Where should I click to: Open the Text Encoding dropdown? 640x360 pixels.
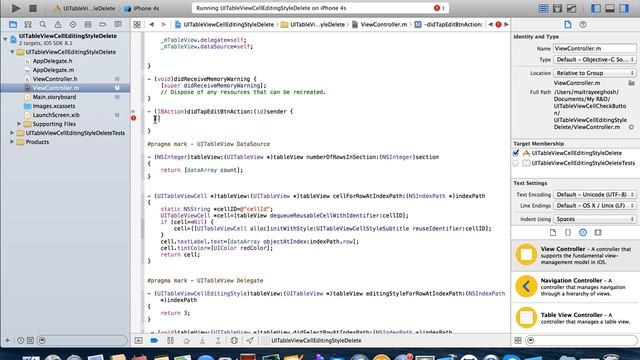(594, 194)
